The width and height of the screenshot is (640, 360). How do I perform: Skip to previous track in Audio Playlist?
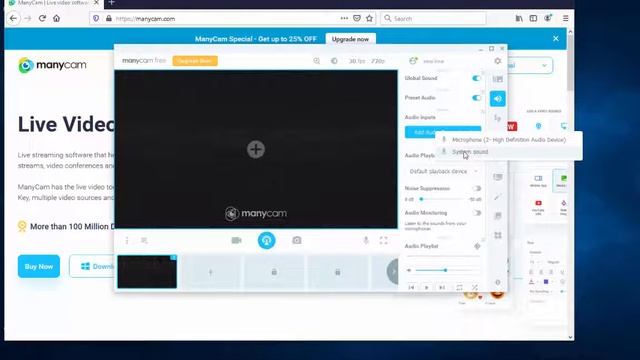coord(411,287)
